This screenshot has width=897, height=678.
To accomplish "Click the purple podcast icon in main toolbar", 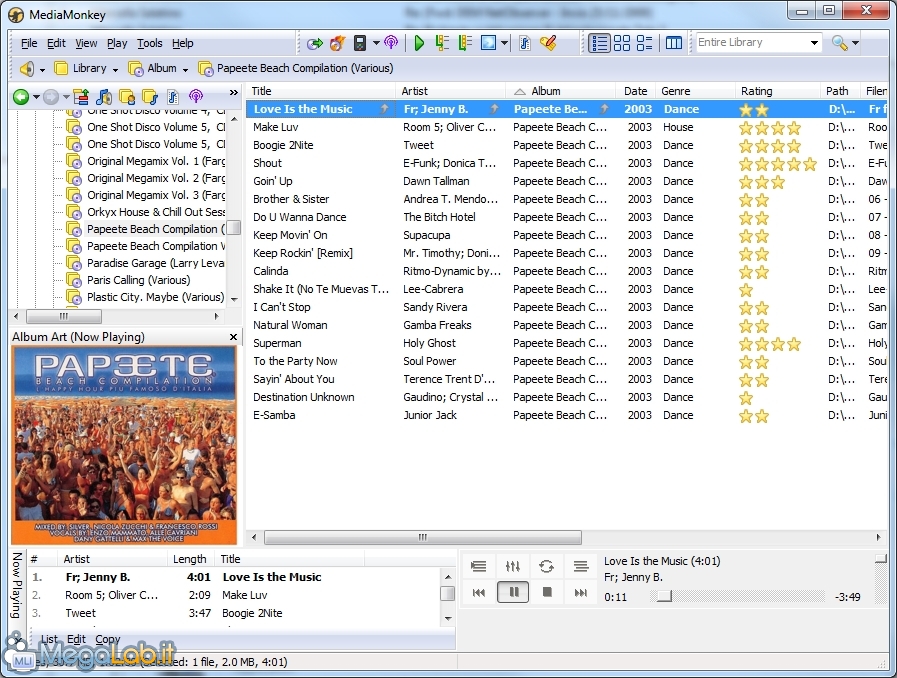I will 391,43.
